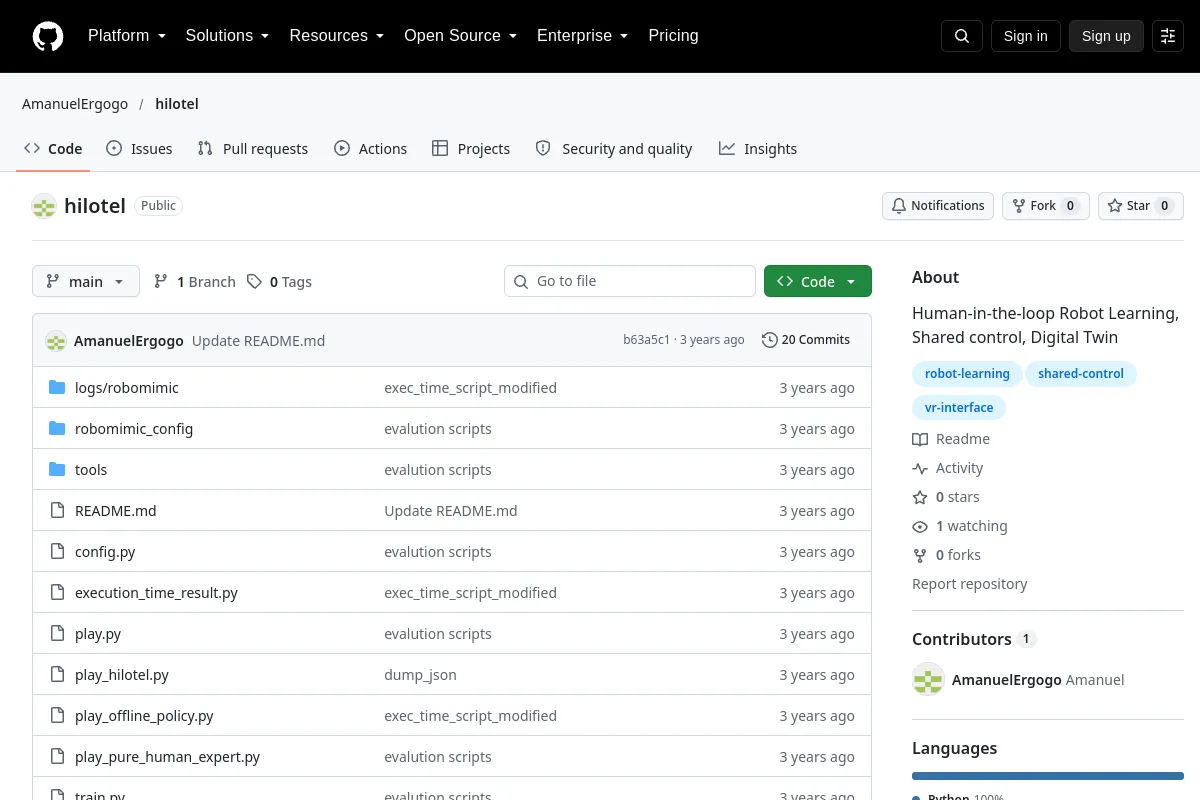Open the shared-control topic tag
The image size is (1200, 800).
tap(1081, 374)
